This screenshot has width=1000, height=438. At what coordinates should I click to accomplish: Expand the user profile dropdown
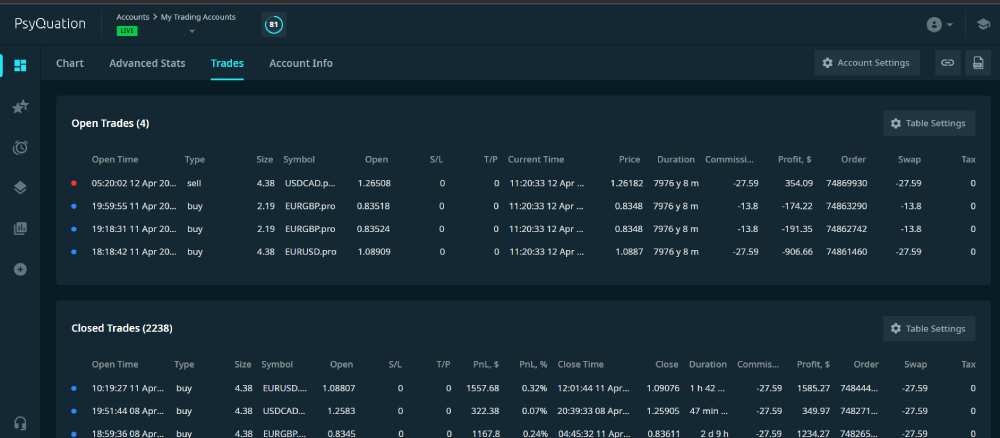939,25
